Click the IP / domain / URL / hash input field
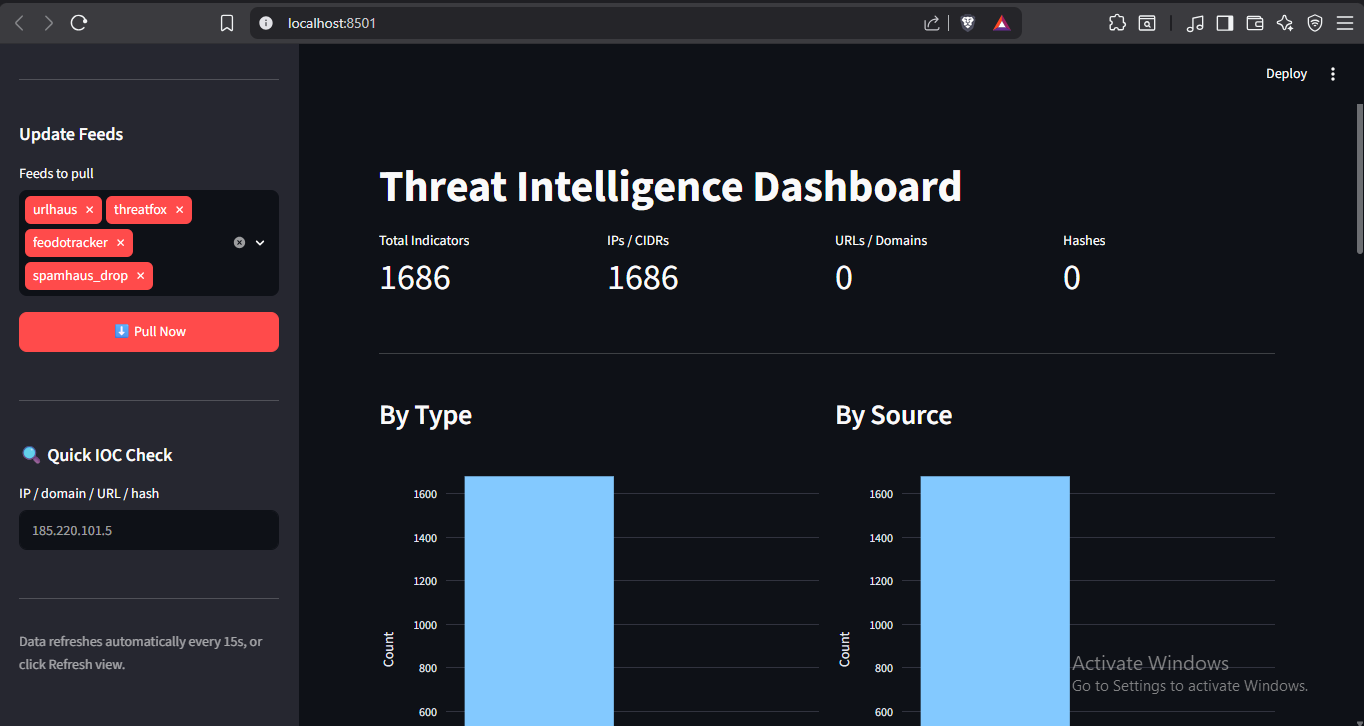Screen dimensions: 1364x726 149,530
